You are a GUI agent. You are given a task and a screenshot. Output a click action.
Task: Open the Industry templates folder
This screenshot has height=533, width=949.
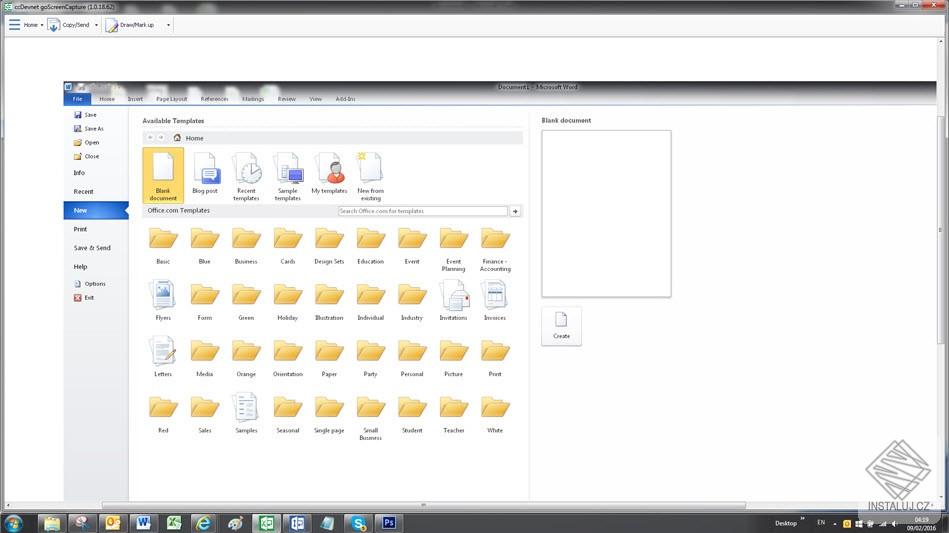[x=412, y=302]
